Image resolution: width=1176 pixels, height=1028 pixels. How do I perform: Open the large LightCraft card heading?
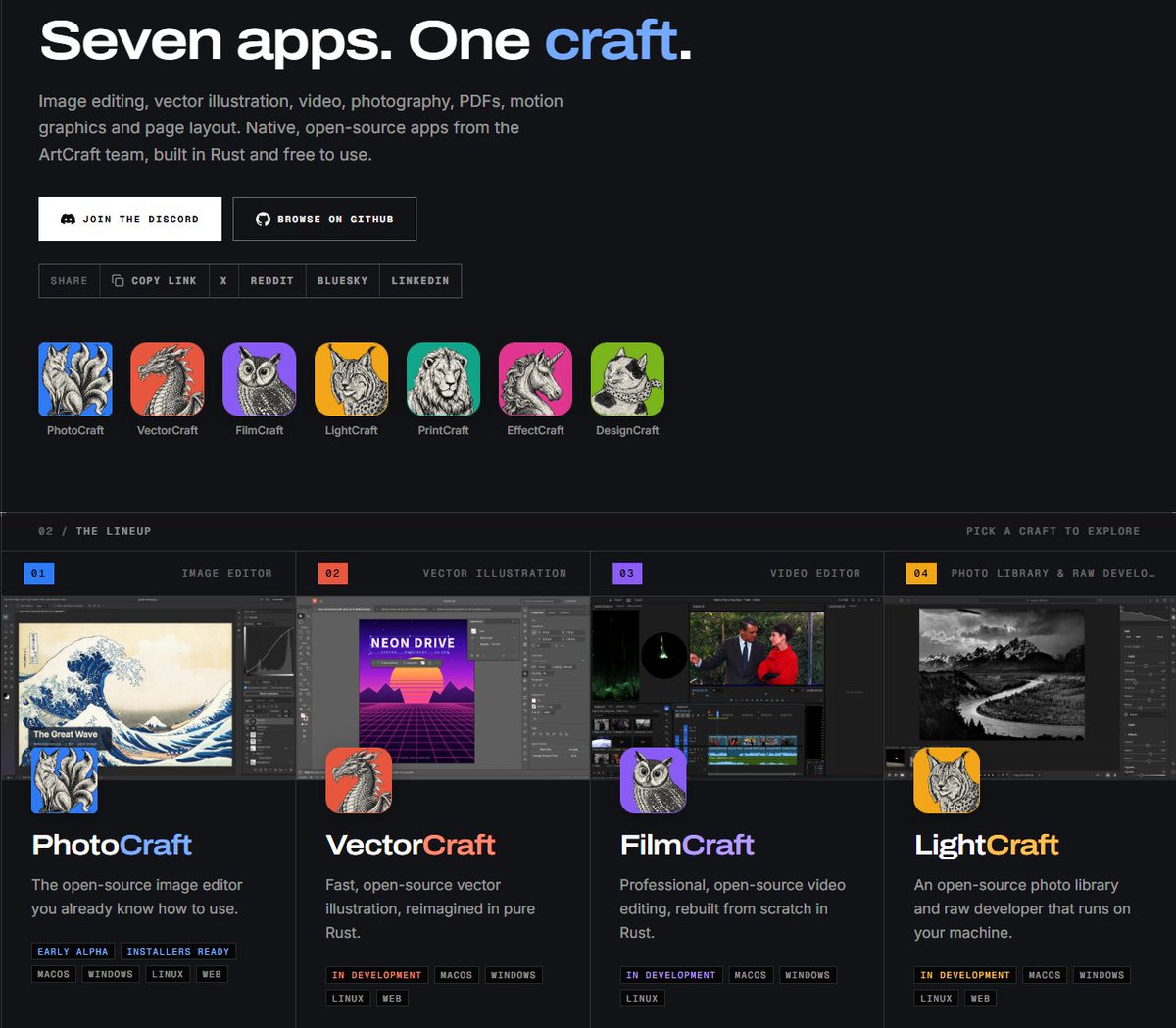987,845
